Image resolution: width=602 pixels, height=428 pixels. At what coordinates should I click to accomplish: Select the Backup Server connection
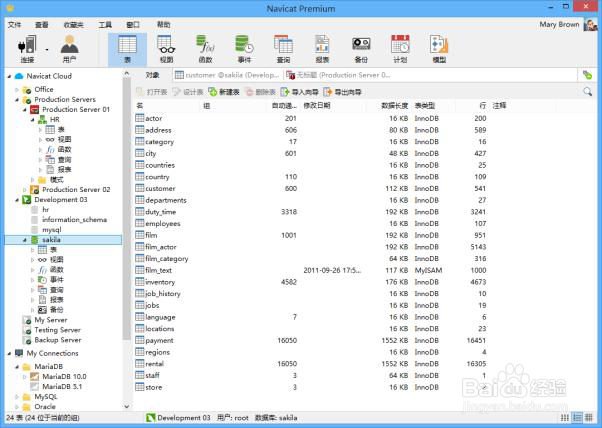[58, 340]
